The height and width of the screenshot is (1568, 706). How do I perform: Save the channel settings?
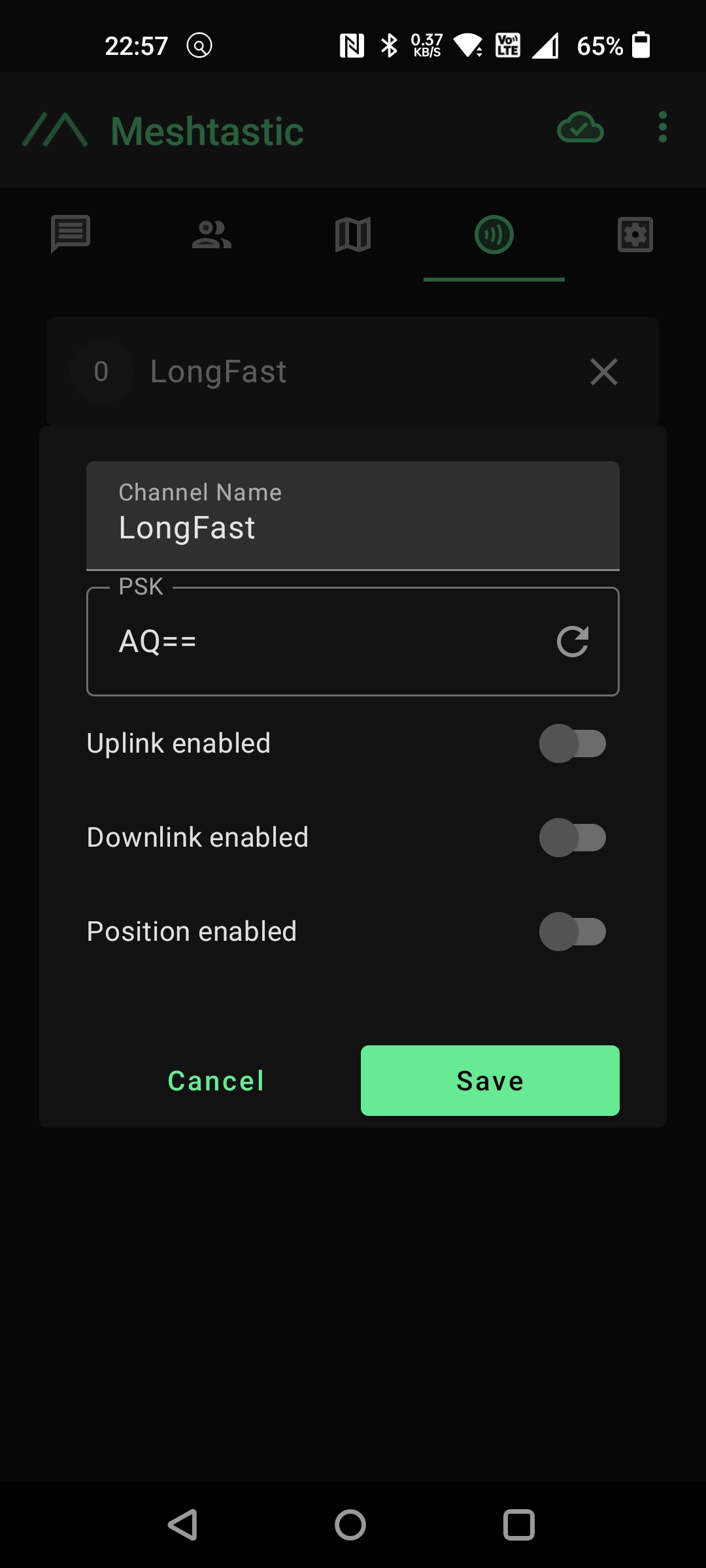tap(490, 1080)
